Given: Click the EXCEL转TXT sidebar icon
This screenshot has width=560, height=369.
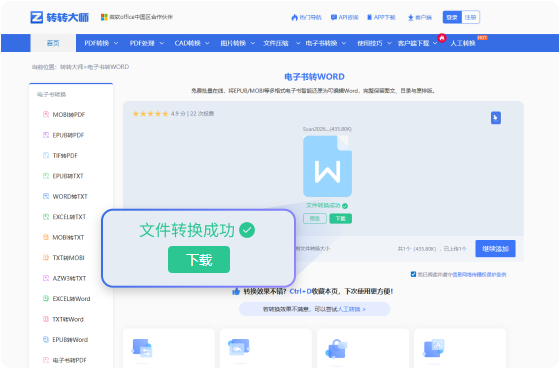Looking at the screenshot, I should [46, 216].
